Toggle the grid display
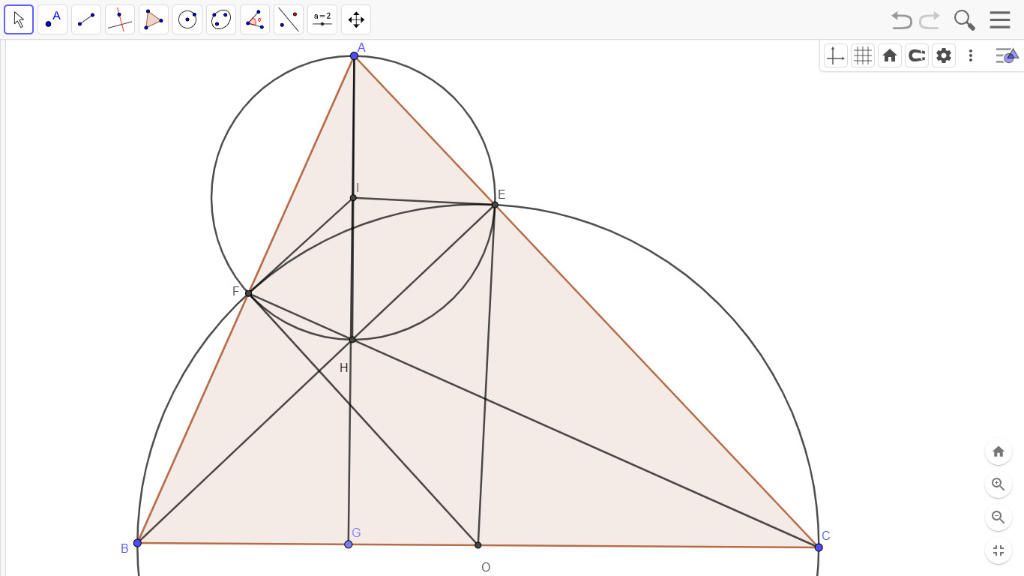The height and width of the screenshot is (576, 1024). [x=863, y=56]
